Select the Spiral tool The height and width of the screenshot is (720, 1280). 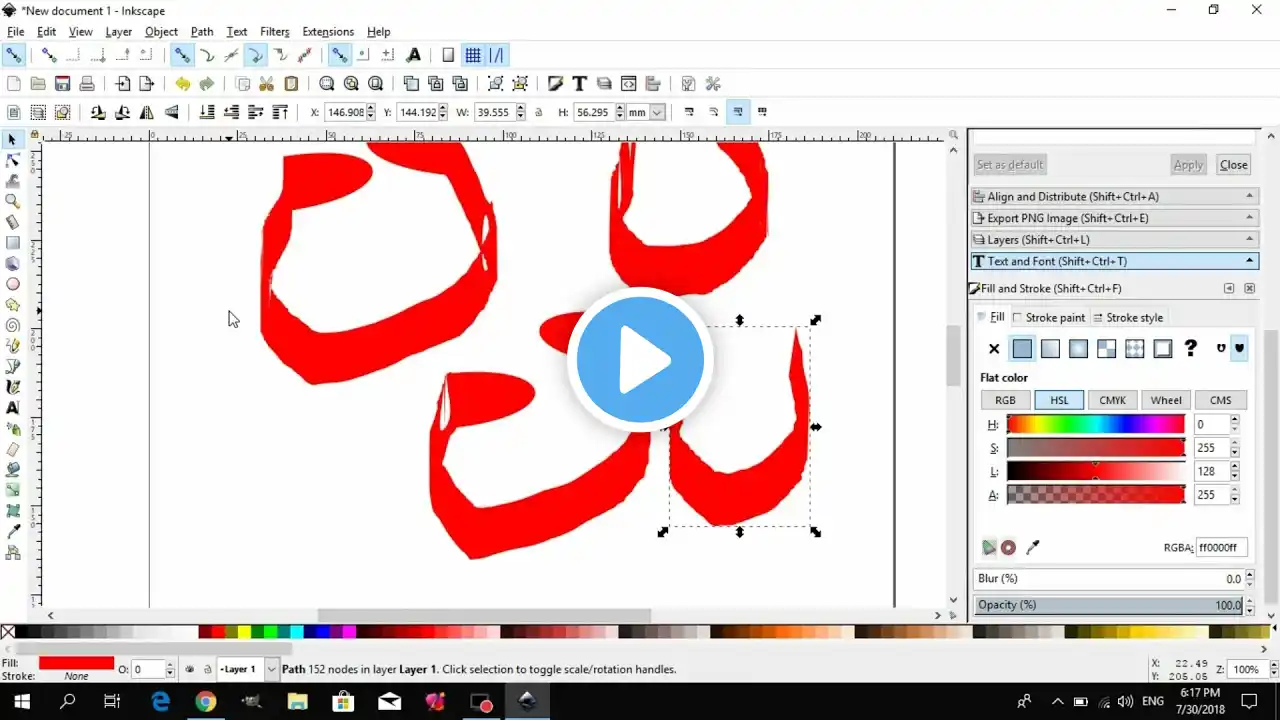pyautogui.click(x=13, y=325)
